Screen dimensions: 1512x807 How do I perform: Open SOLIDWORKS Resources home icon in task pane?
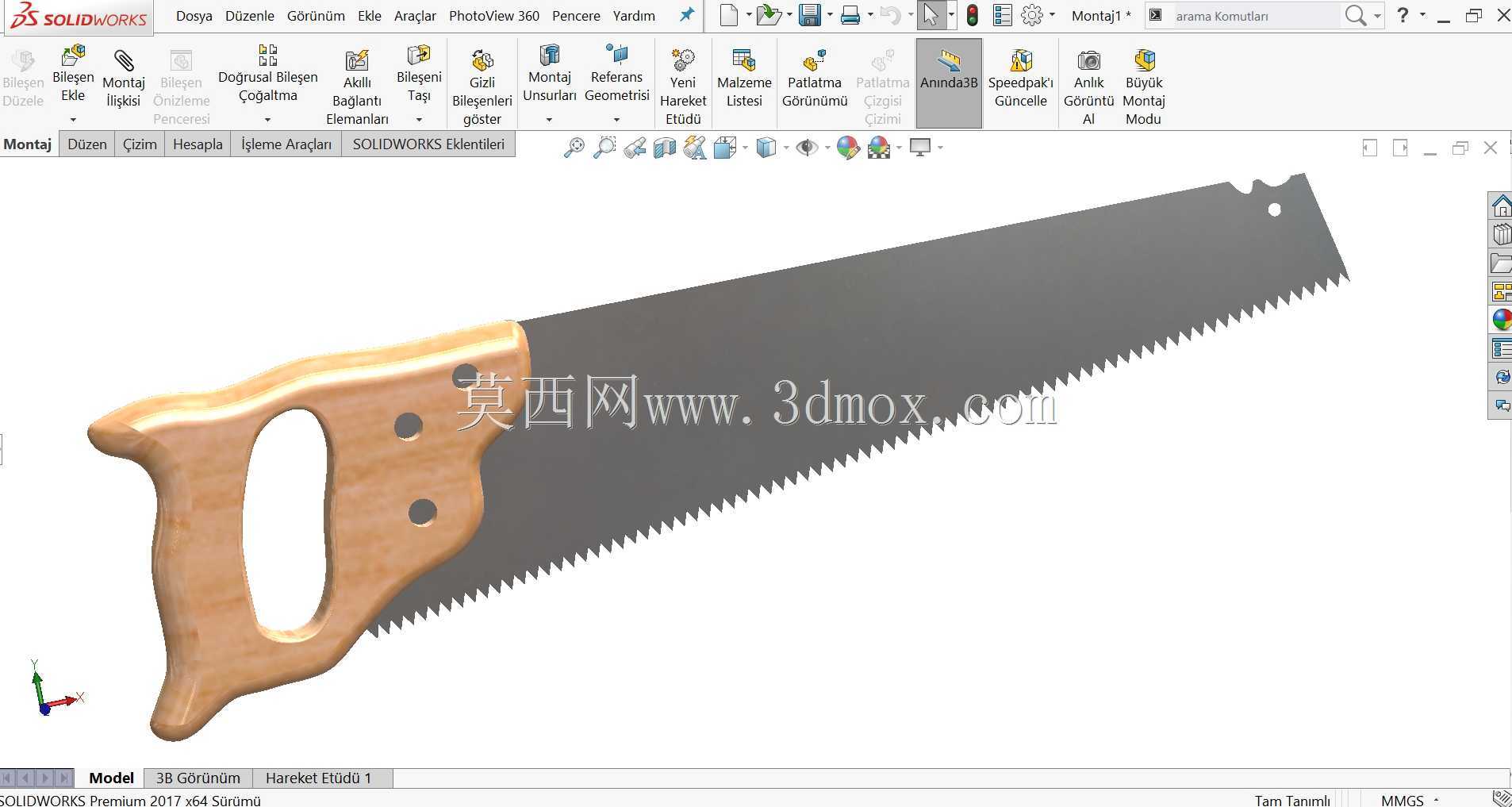[x=1501, y=206]
